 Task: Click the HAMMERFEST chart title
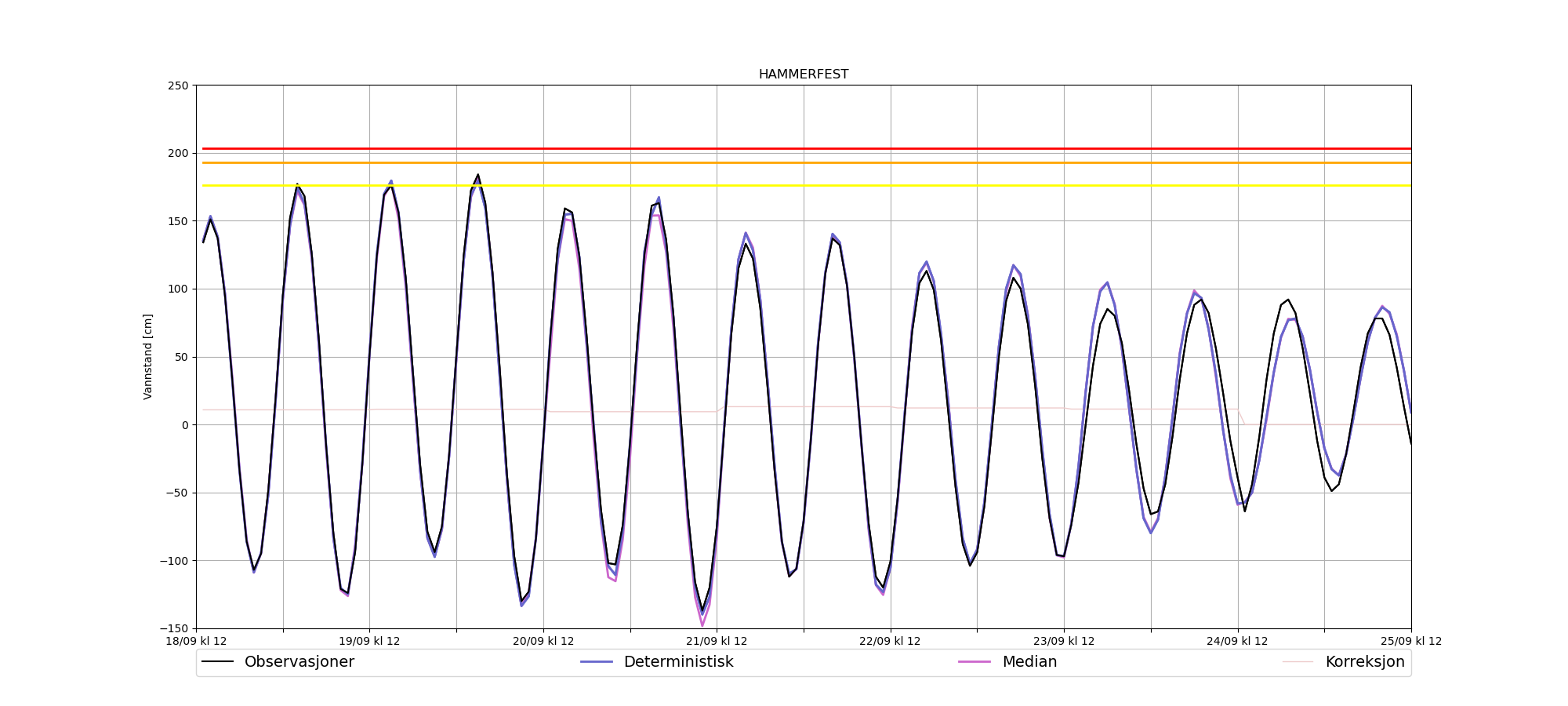803,75
